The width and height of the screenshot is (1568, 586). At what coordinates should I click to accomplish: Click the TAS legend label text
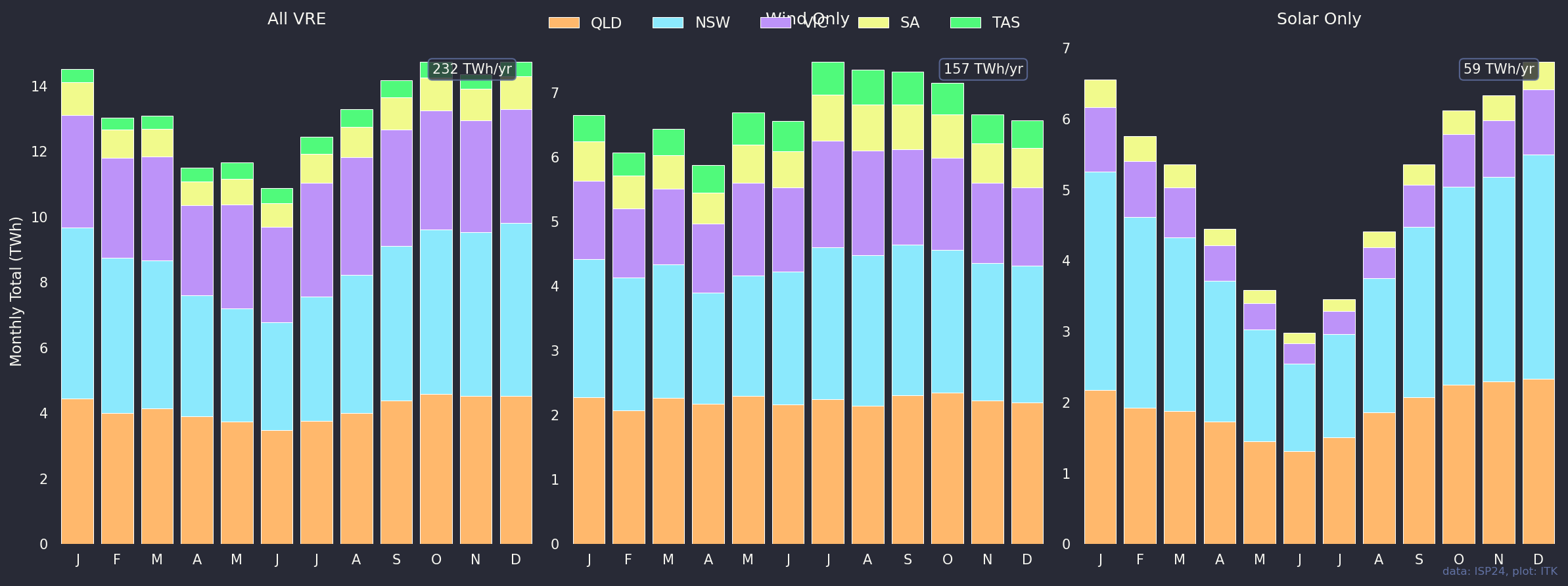click(x=1005, y=23)
